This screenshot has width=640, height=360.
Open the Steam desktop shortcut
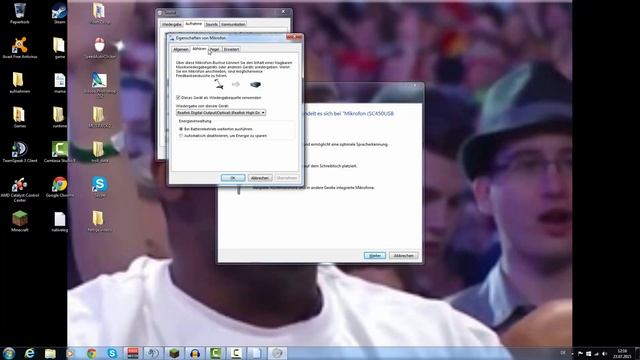tap(60, 13)
